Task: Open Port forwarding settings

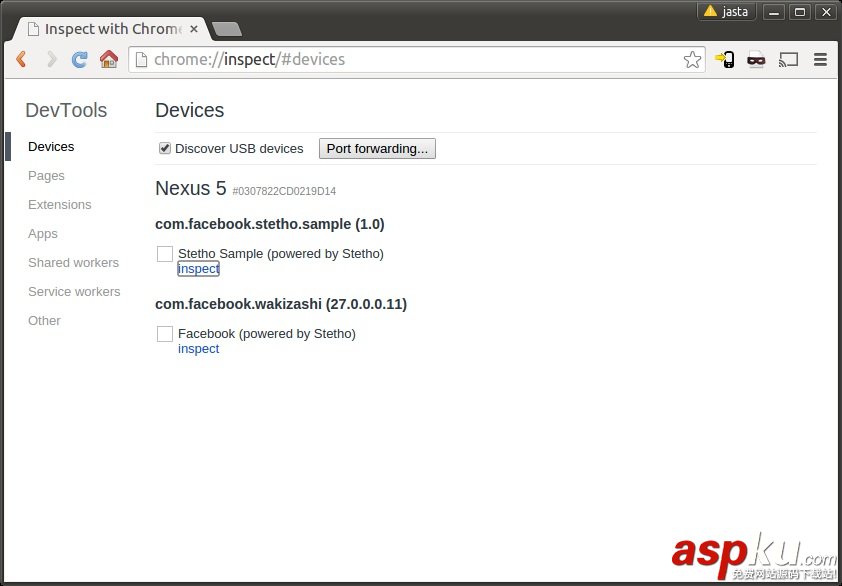Action: (377, 149)
